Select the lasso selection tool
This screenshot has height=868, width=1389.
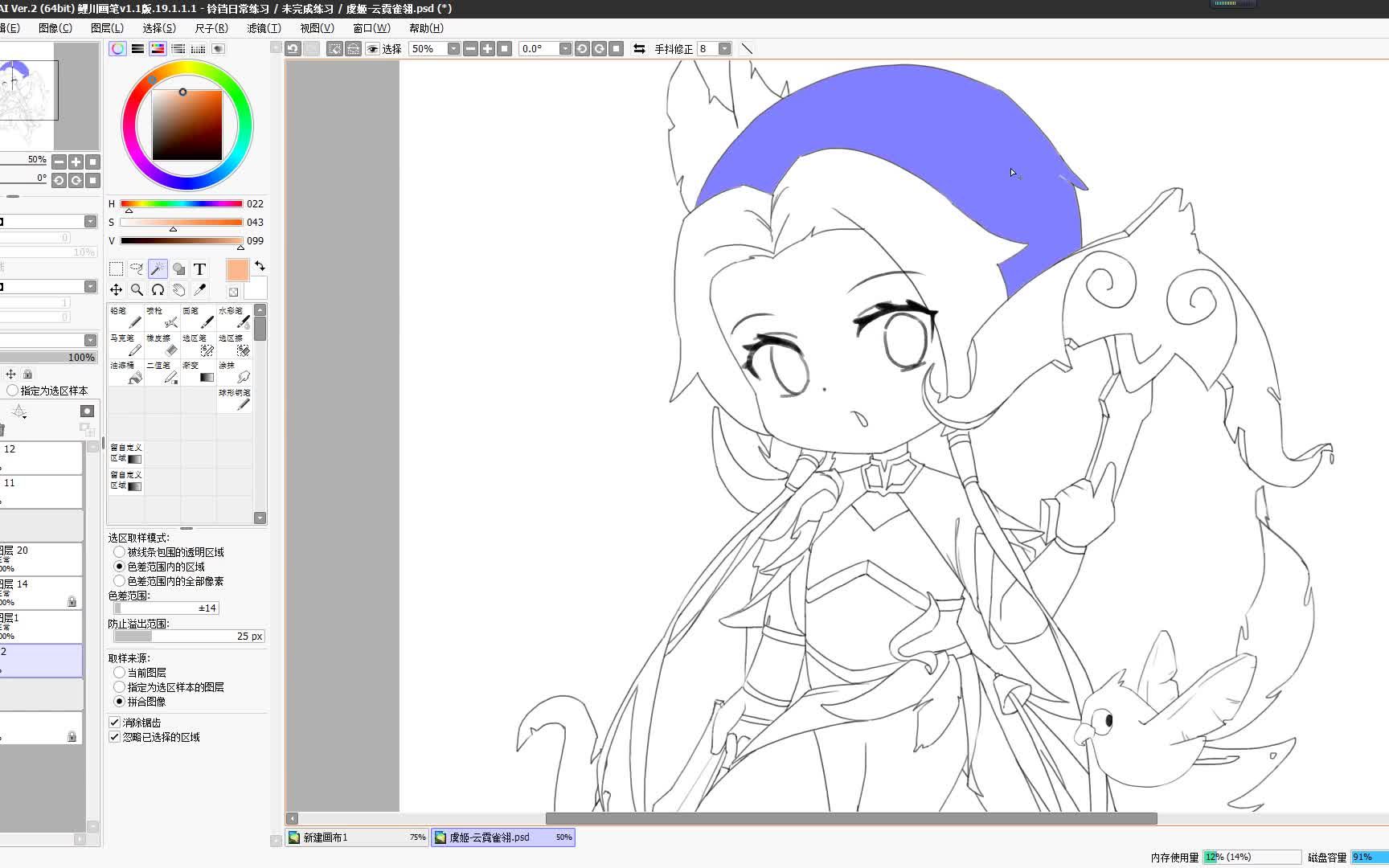click(x=137, y=269)
